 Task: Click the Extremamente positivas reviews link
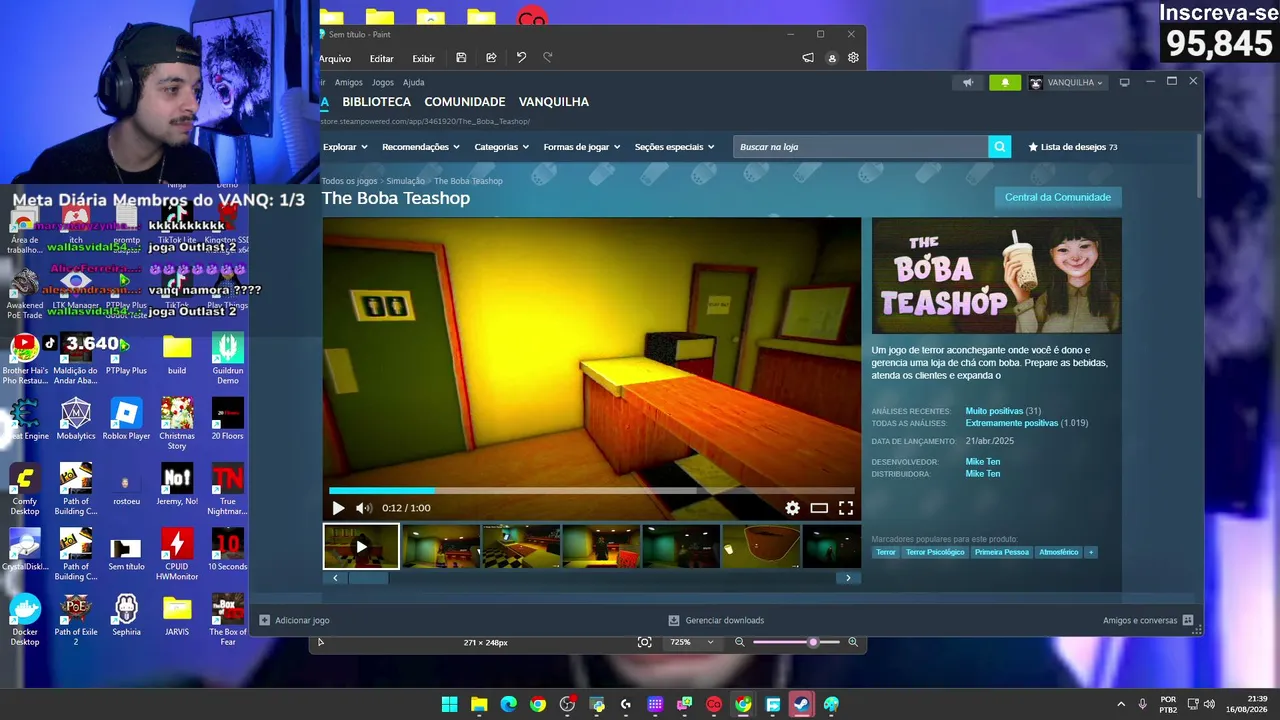pos(1012,423)
